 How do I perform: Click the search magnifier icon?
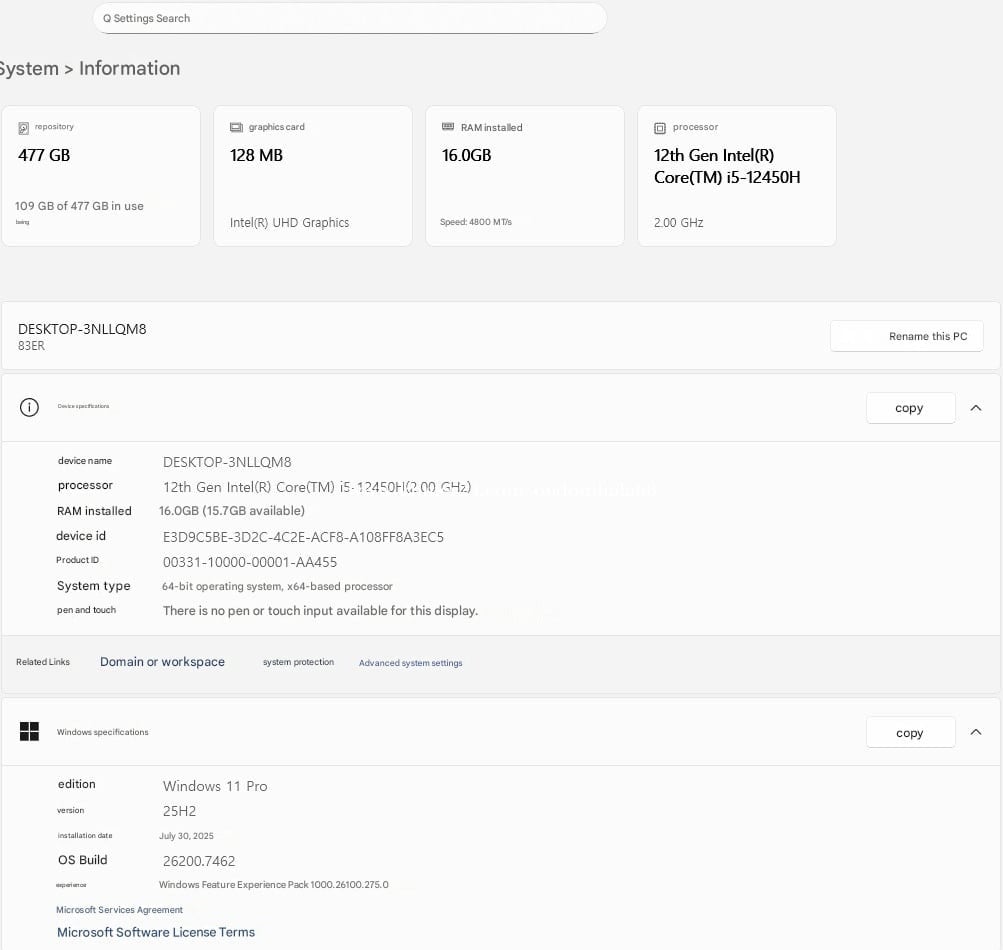pyautogui.click(x=107, y=19)
